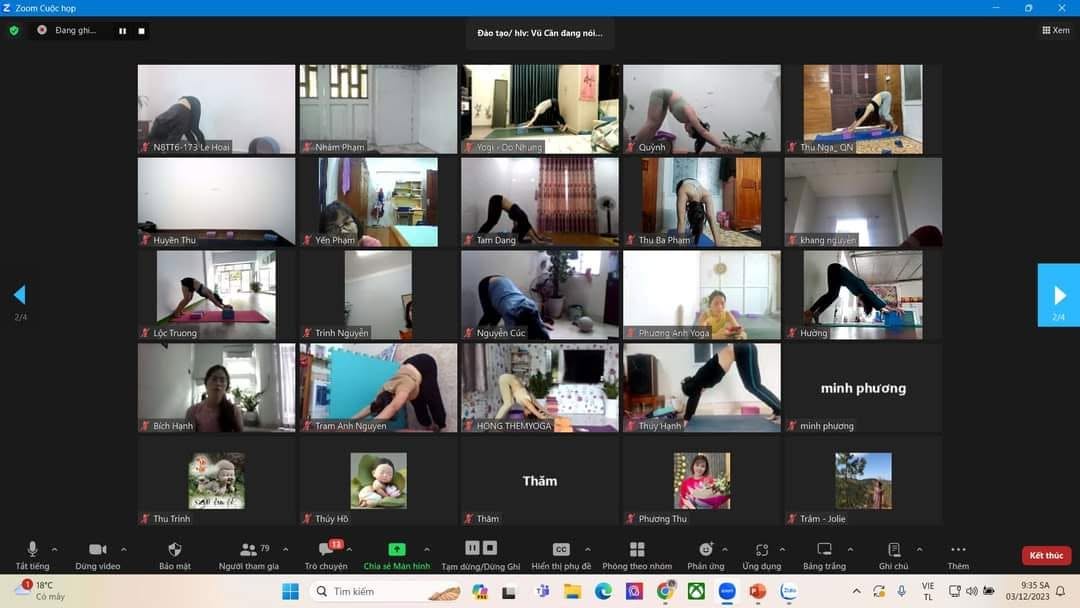Open Zalo from taskbar
This screenshot has width=1080, height=608.
point(789,591)
